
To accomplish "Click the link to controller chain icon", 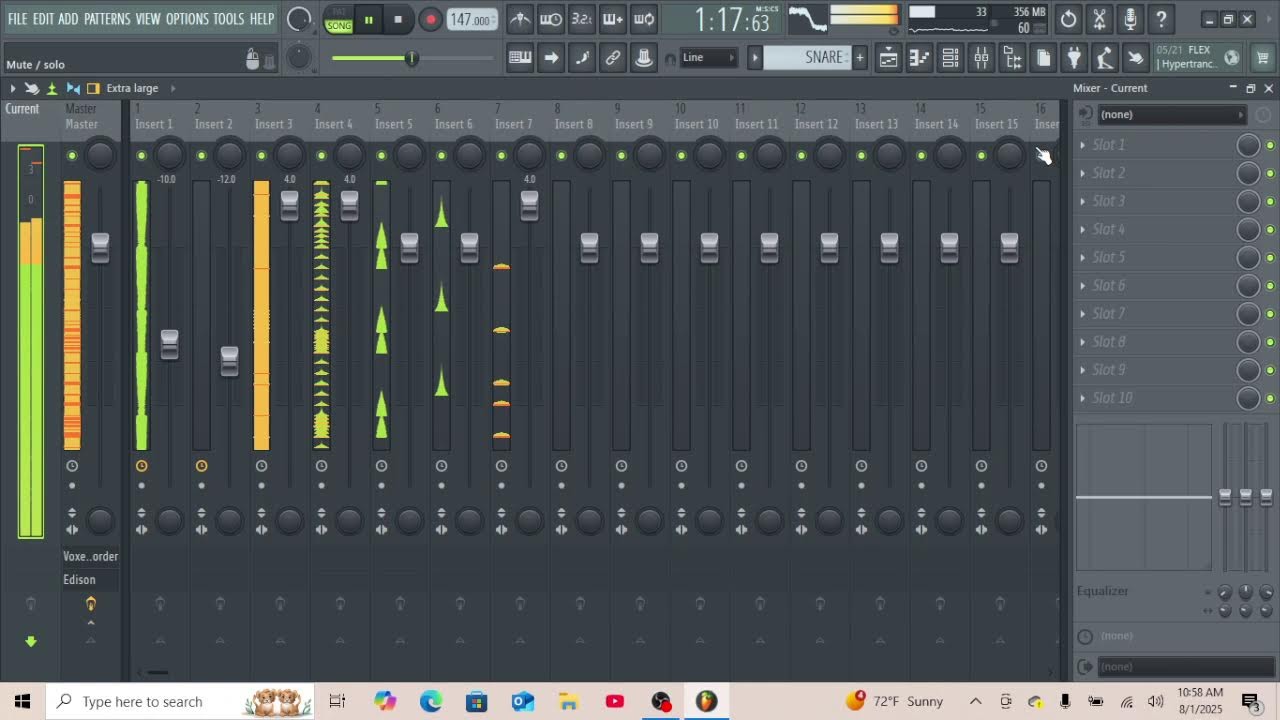I will [613, 58].
